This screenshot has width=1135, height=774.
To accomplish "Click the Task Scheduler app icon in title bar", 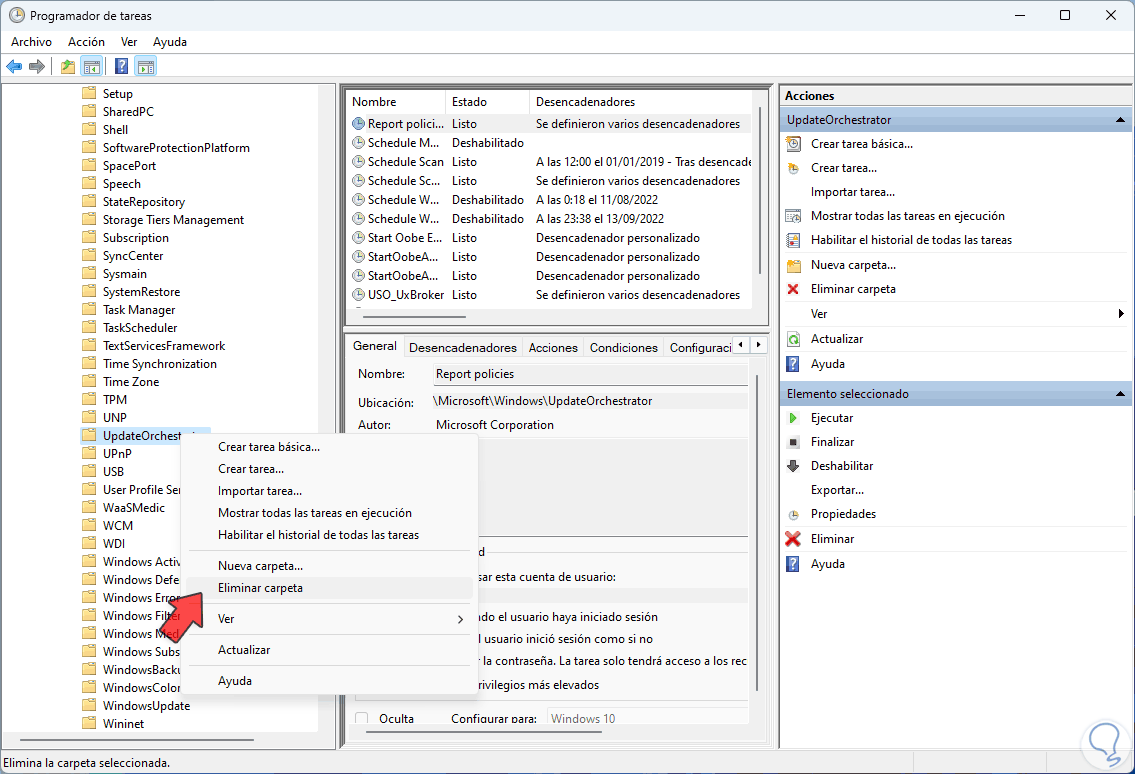I will tap(16, 15).
